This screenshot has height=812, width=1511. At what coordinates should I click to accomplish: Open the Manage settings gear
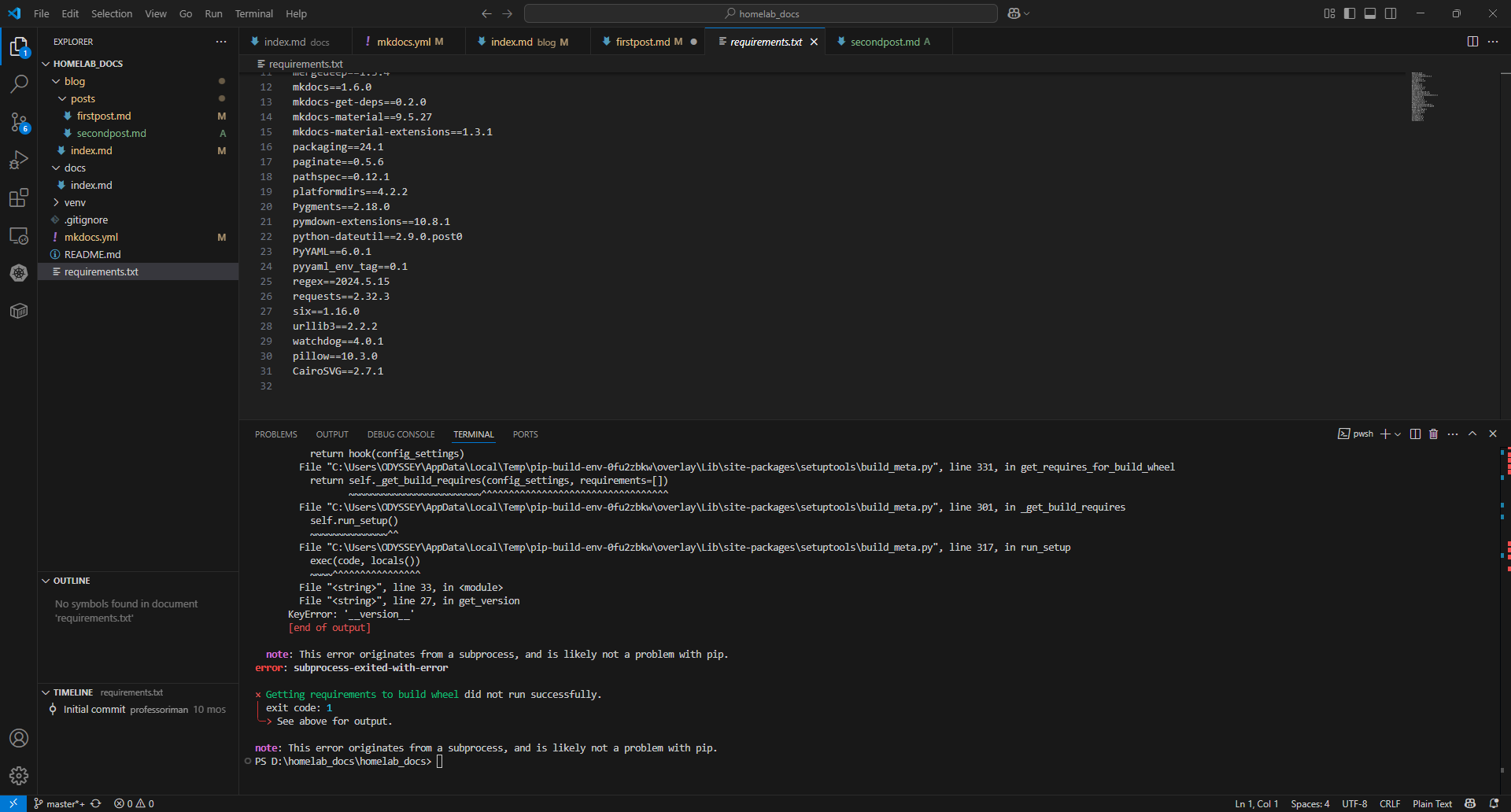(x=19, y=776)
